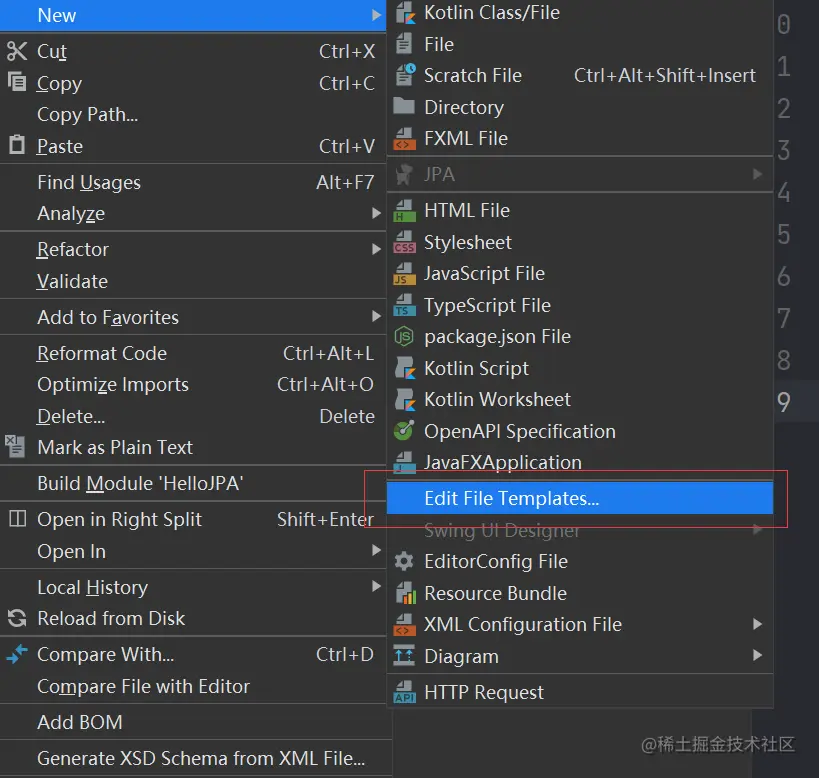Expand the Refactor submenu arrow
Viewport: 819px width, 778px height.
tap(376, 250)
